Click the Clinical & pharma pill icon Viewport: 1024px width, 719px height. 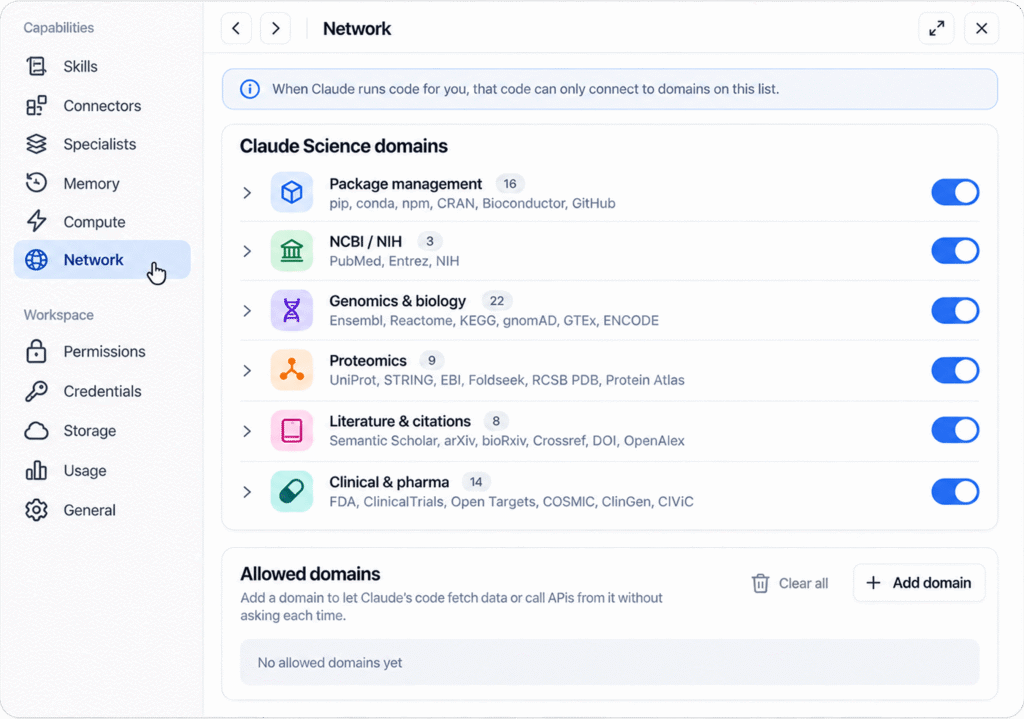point(292,491)
